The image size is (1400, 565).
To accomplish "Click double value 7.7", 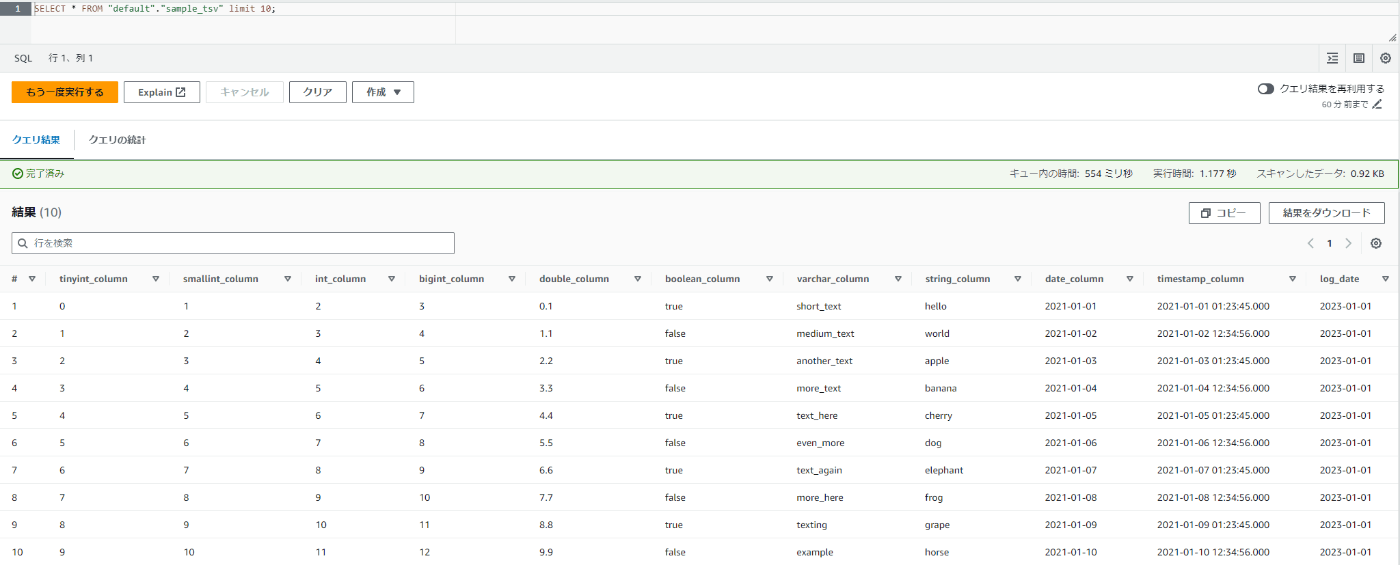I will [545, 497].
